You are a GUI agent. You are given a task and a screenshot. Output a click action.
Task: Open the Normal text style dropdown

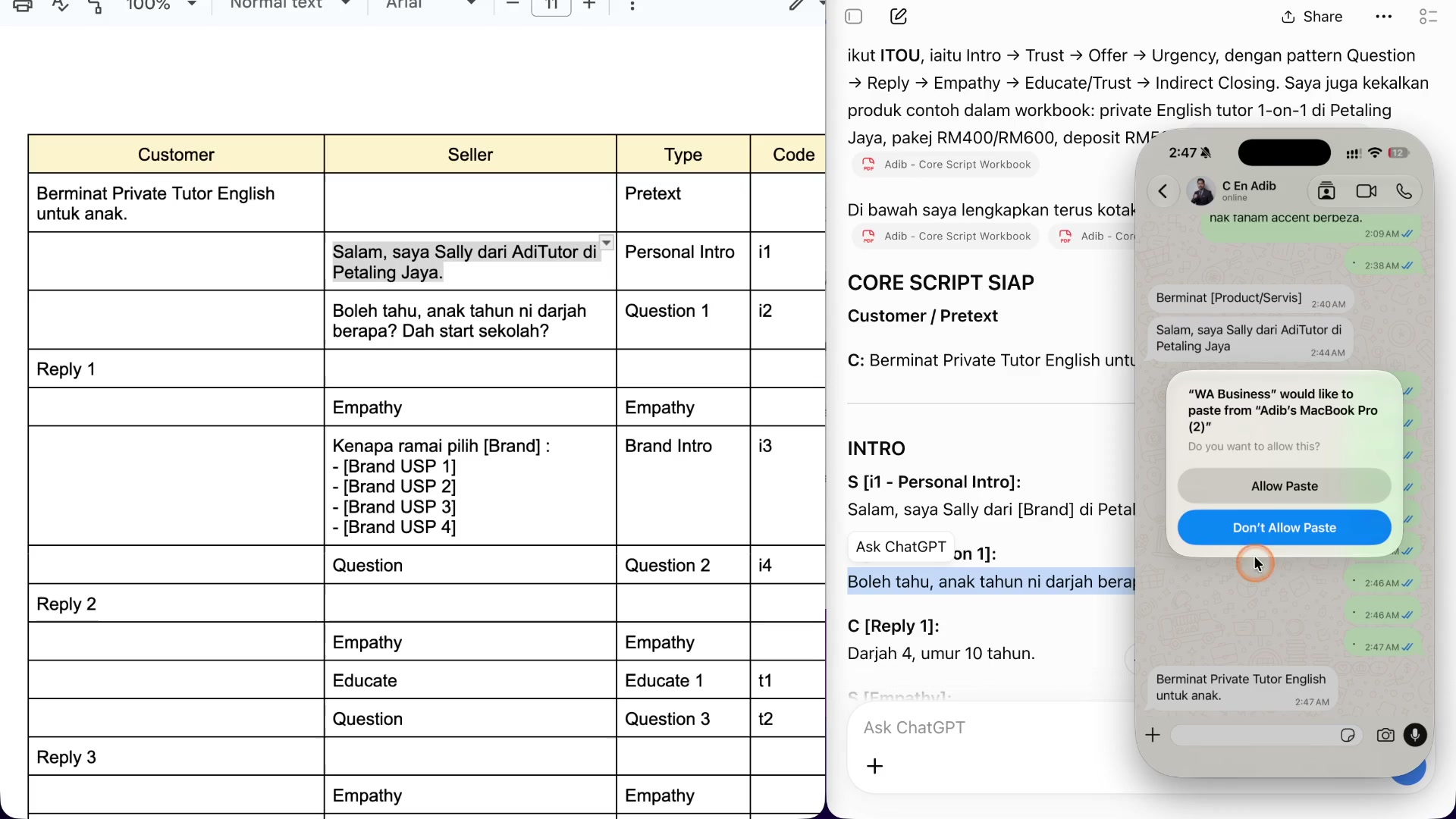coord(290,5)
